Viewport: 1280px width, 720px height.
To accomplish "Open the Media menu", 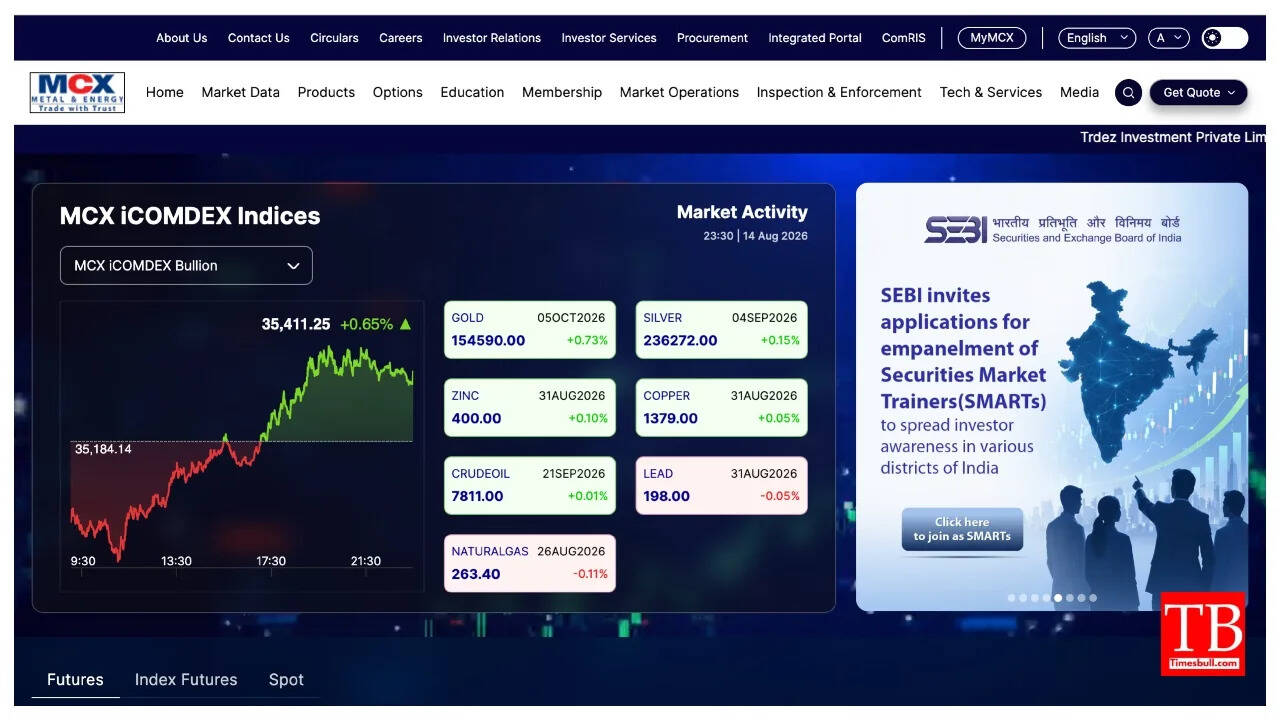I will click(x=1079, y=92).
